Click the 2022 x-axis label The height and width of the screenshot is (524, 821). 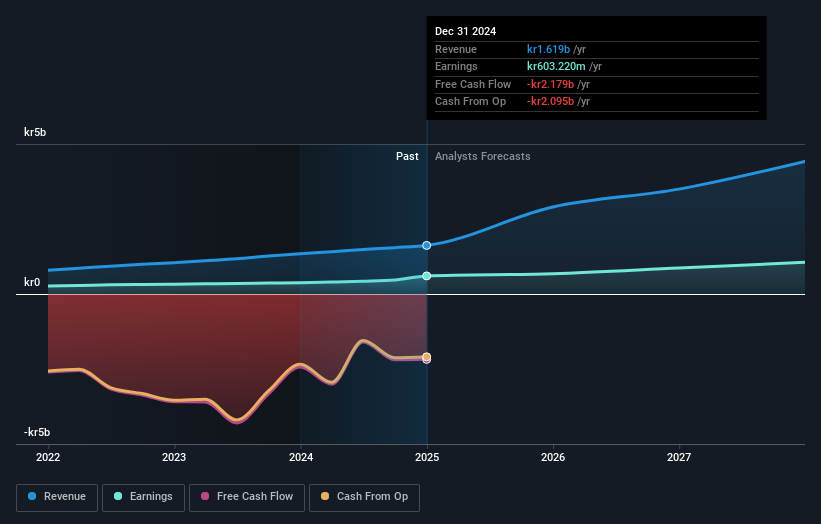48,457
